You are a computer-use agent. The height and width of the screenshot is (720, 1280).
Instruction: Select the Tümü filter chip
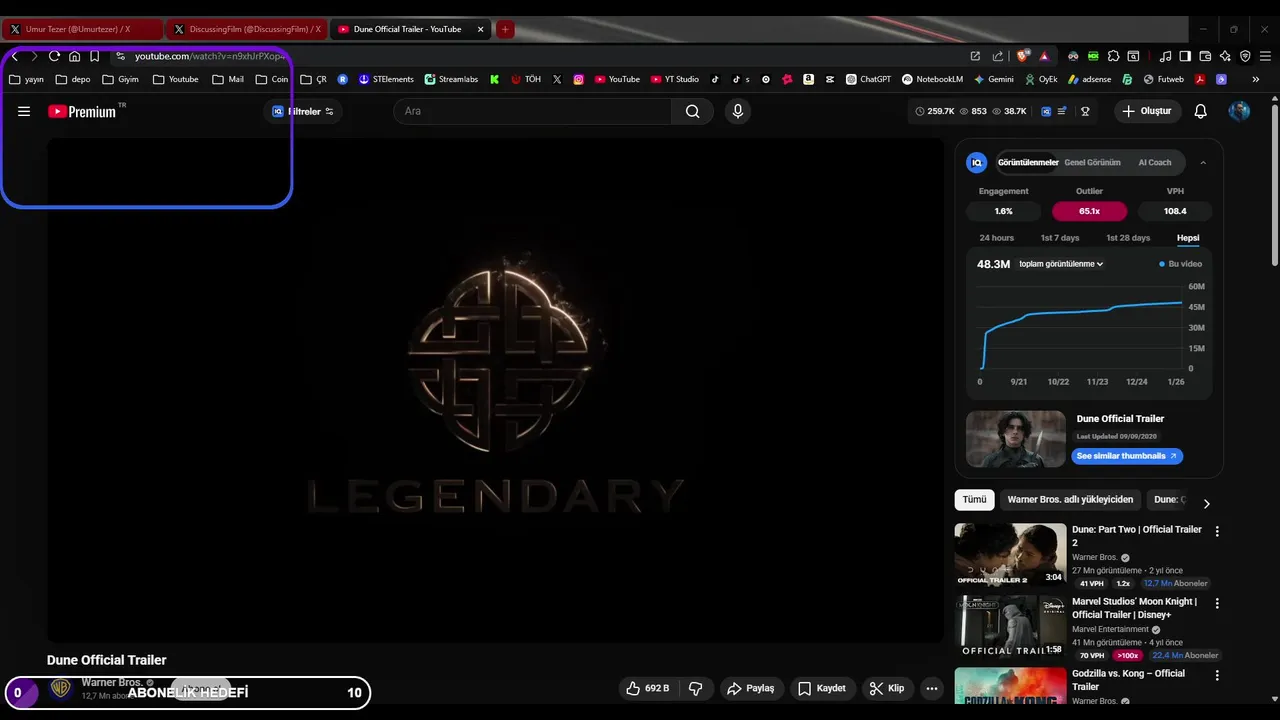click(974, 499)
